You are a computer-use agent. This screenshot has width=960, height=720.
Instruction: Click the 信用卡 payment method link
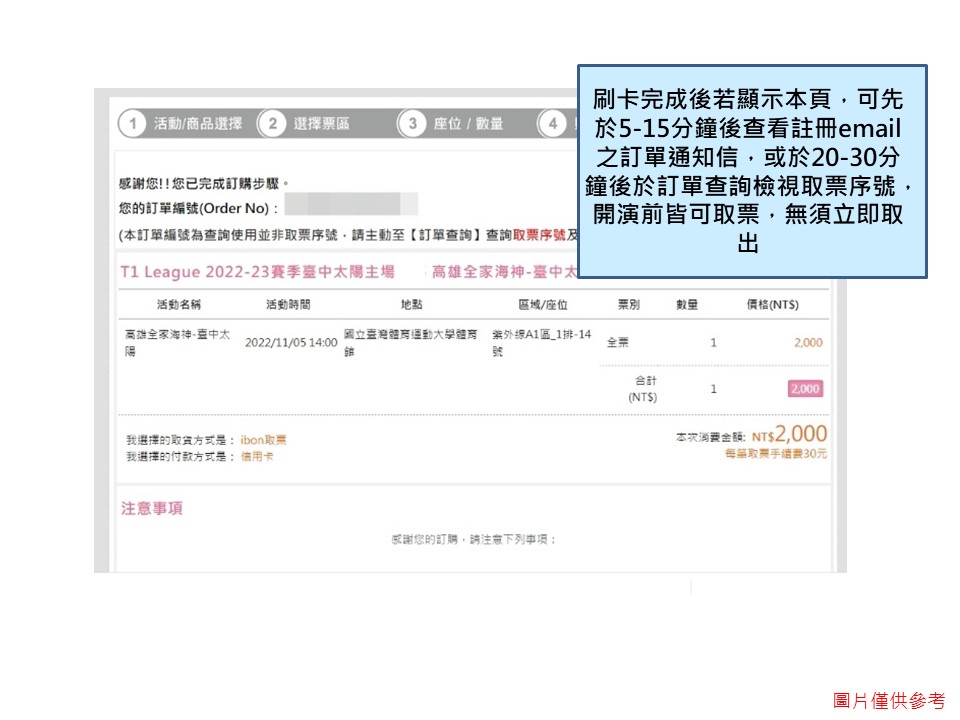[x=257, y=456]
